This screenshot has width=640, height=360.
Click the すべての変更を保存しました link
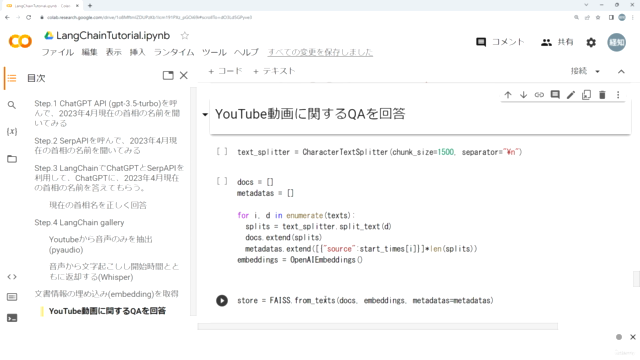pos(320,52)
